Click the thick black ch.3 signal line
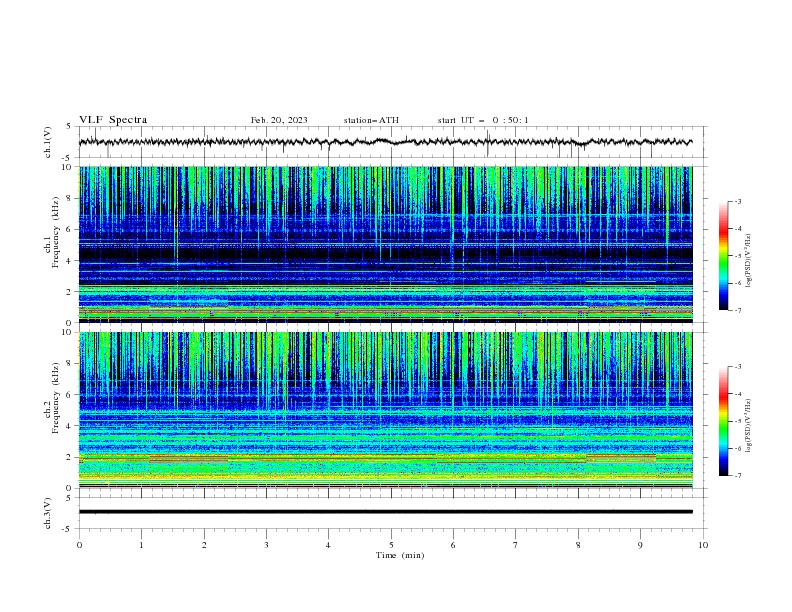 385,512
